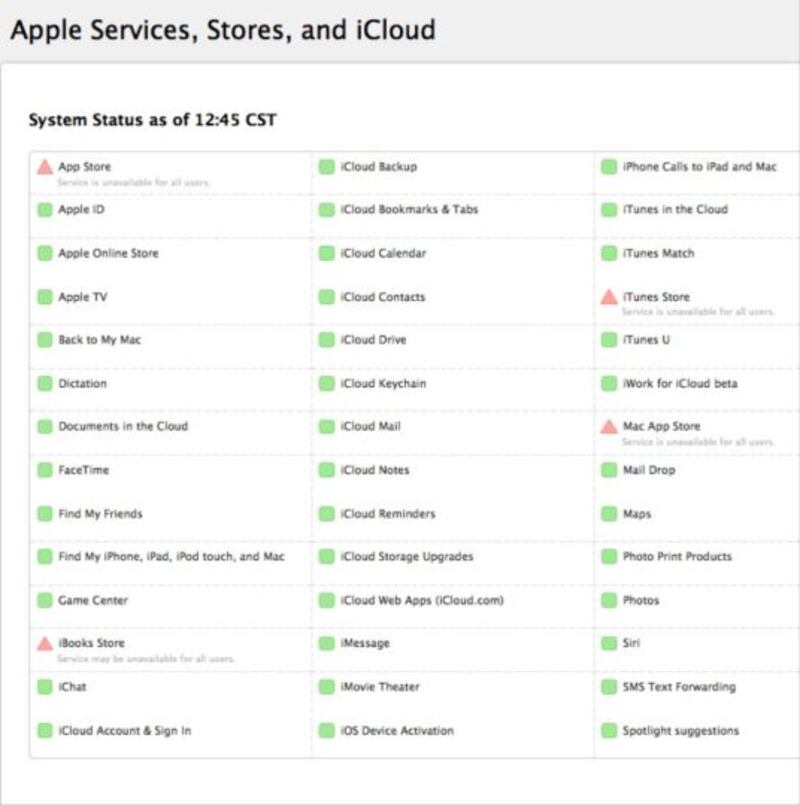Click the warning triangle beside Mac App Store
The width and height of the screenshot is (800, 805).
(609, 427)
